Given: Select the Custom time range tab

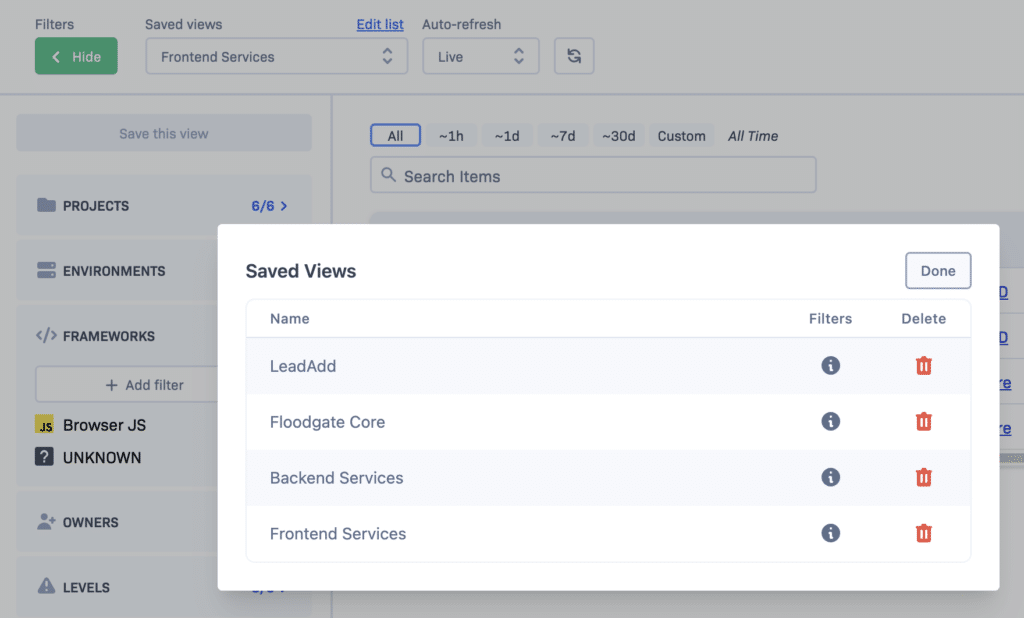Looking at the screenshot, I should 681,135.
